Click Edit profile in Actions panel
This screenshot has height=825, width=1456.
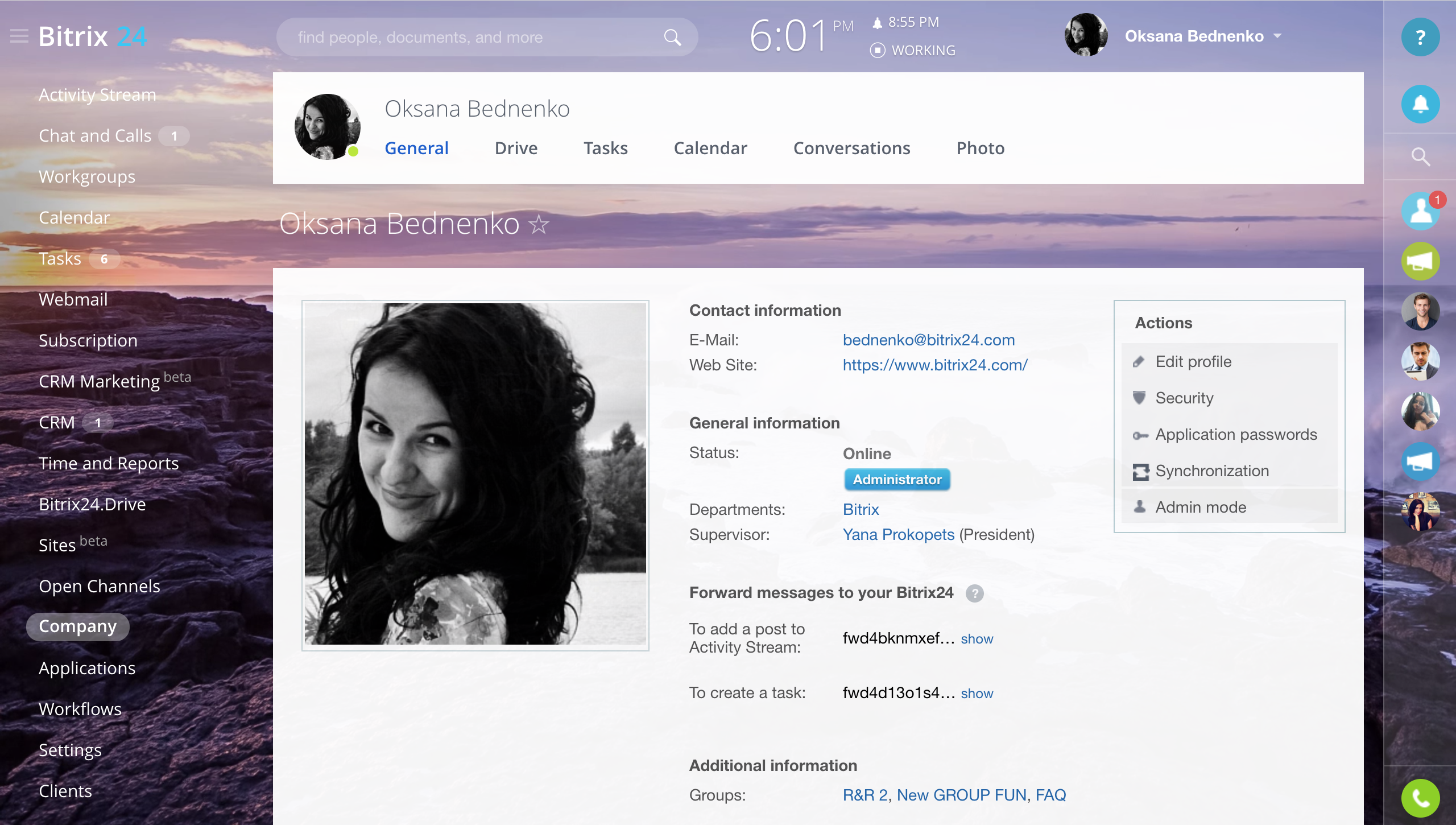1193,361
